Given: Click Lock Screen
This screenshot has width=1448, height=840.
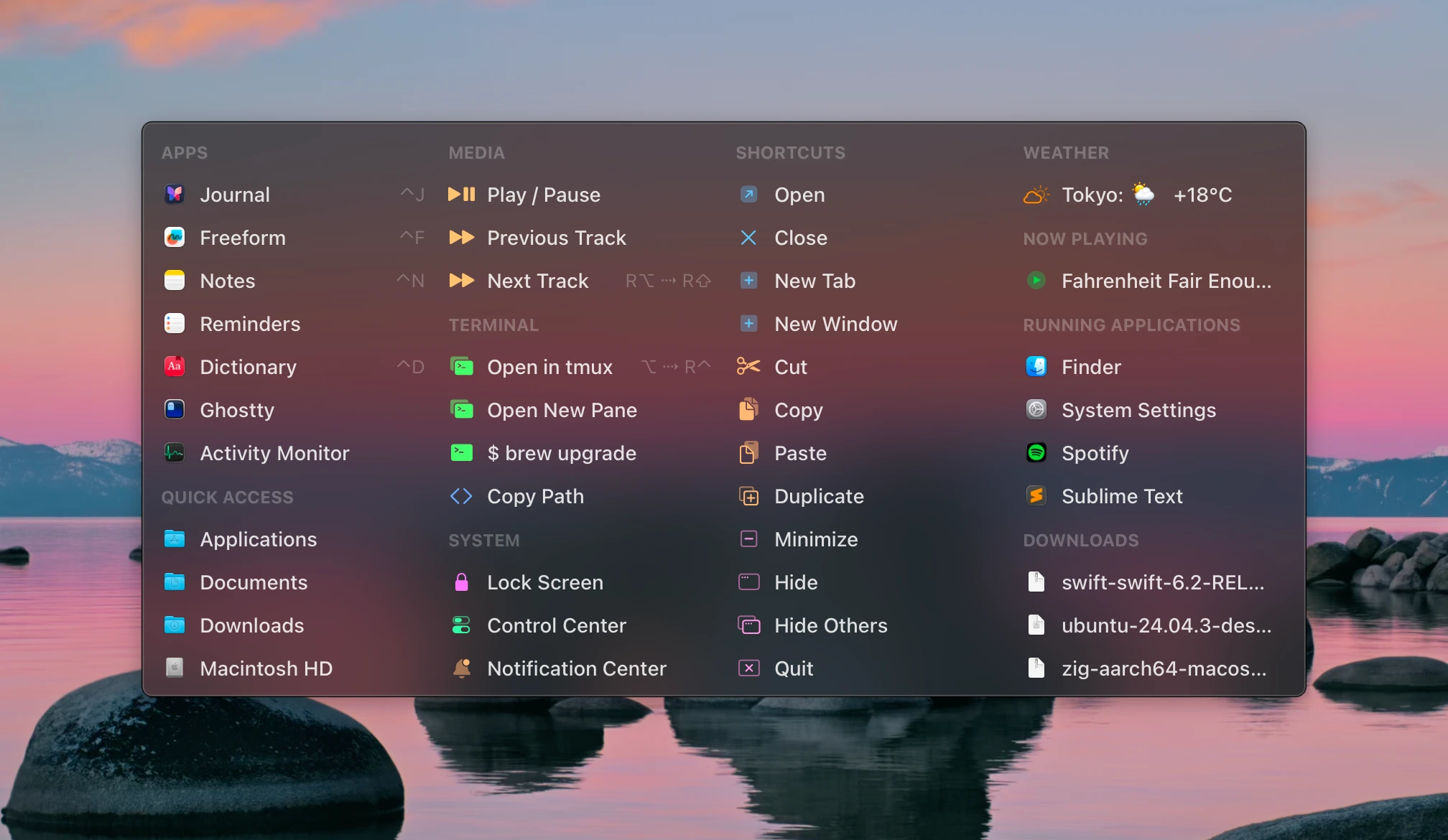Looking at the screenshot, I should pos(545,582).
